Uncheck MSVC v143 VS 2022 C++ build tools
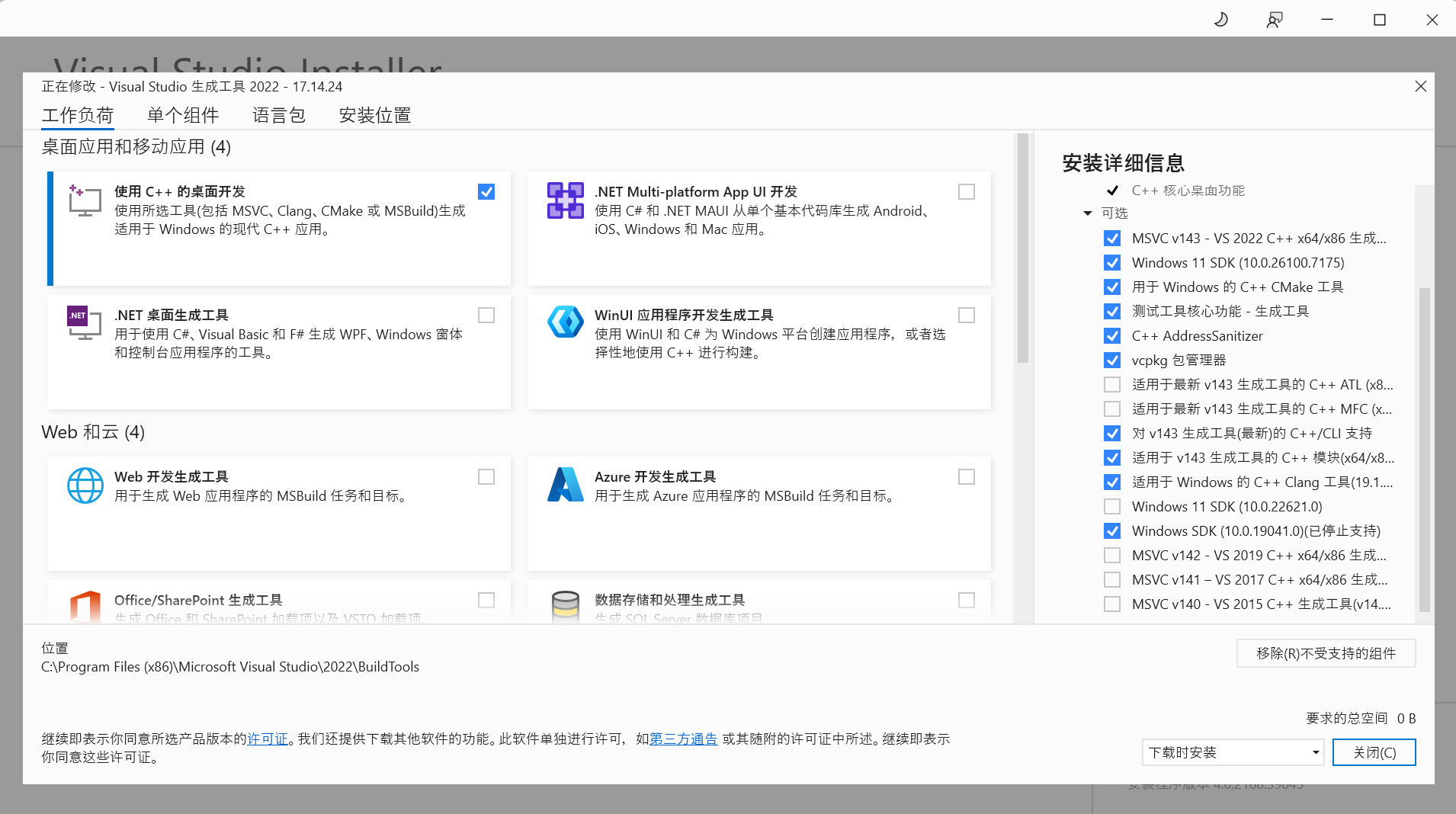The height and width of the screenshot is (814, 1456). [x=1112, y=239]
